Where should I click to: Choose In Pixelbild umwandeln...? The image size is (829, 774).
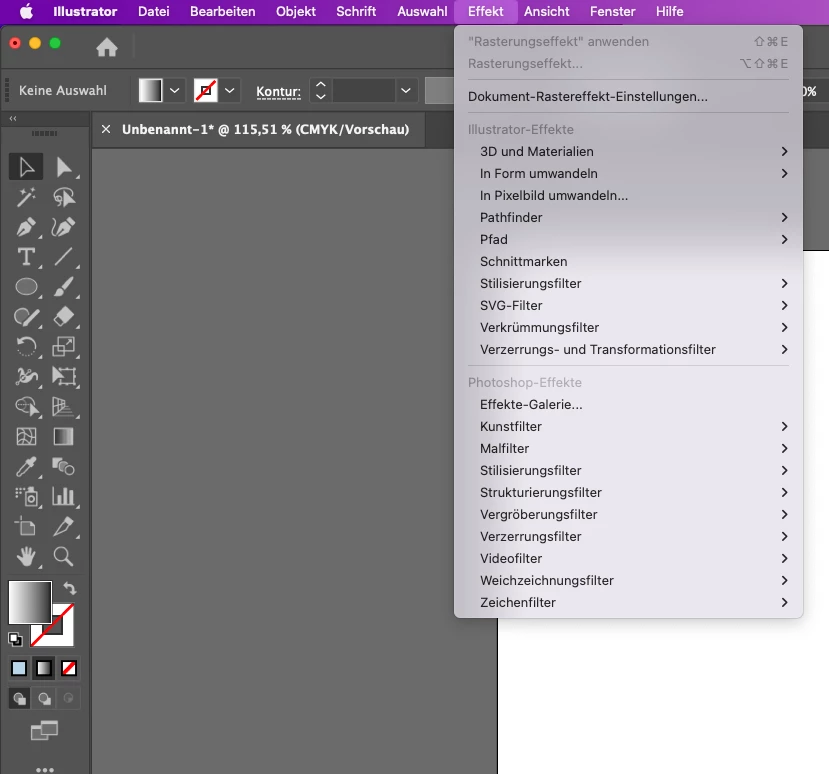tap(628, 196)
